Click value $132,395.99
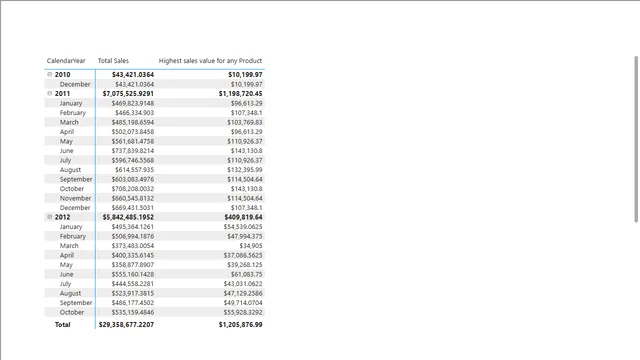640x360 pixels. pos(245,170)
